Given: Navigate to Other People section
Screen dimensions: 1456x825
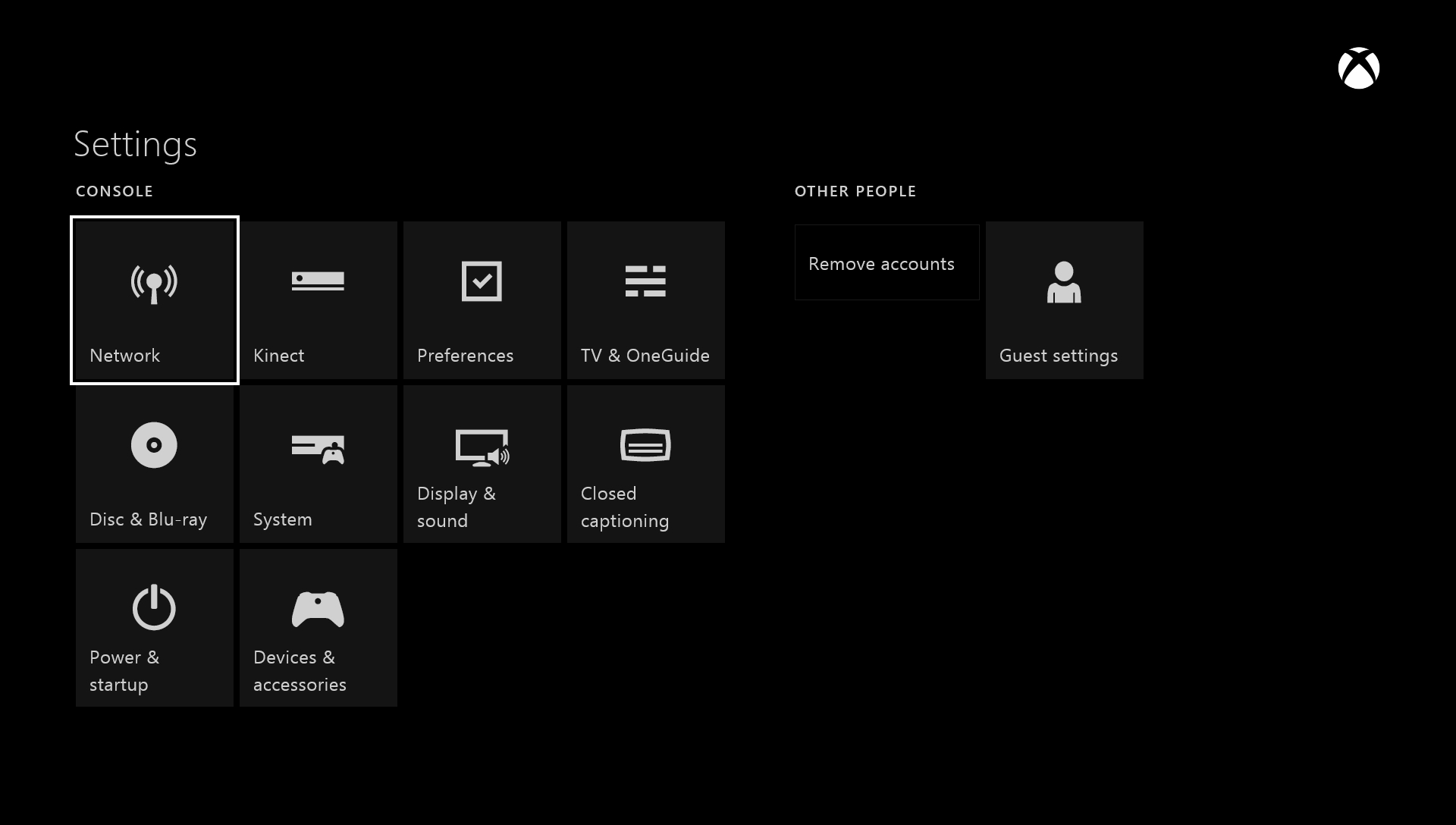Looking at the screenshot, I should pos(855,191).
